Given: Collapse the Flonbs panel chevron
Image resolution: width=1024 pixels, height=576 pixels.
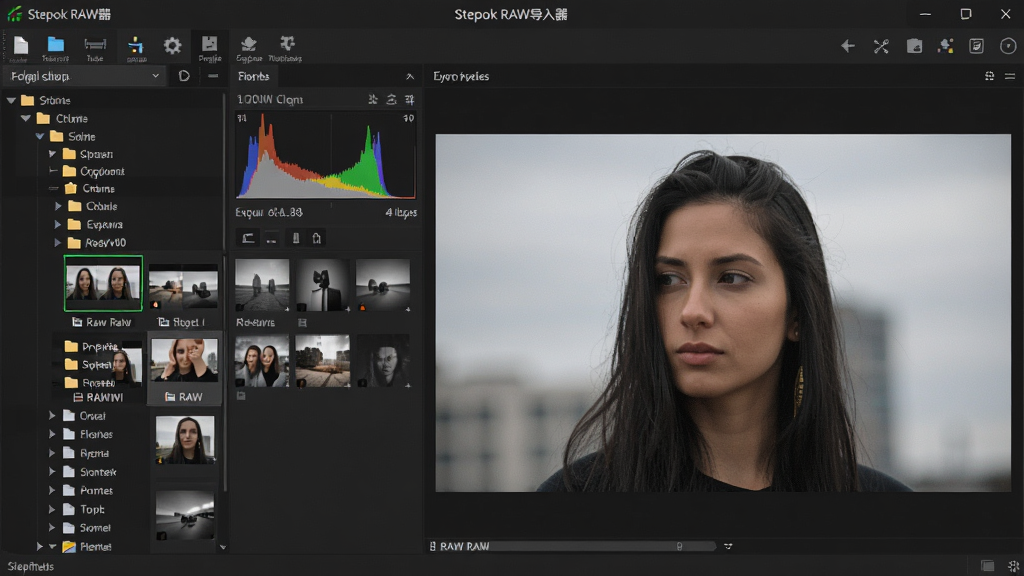Looking at the screenshot, I should [x=409, y=76].
